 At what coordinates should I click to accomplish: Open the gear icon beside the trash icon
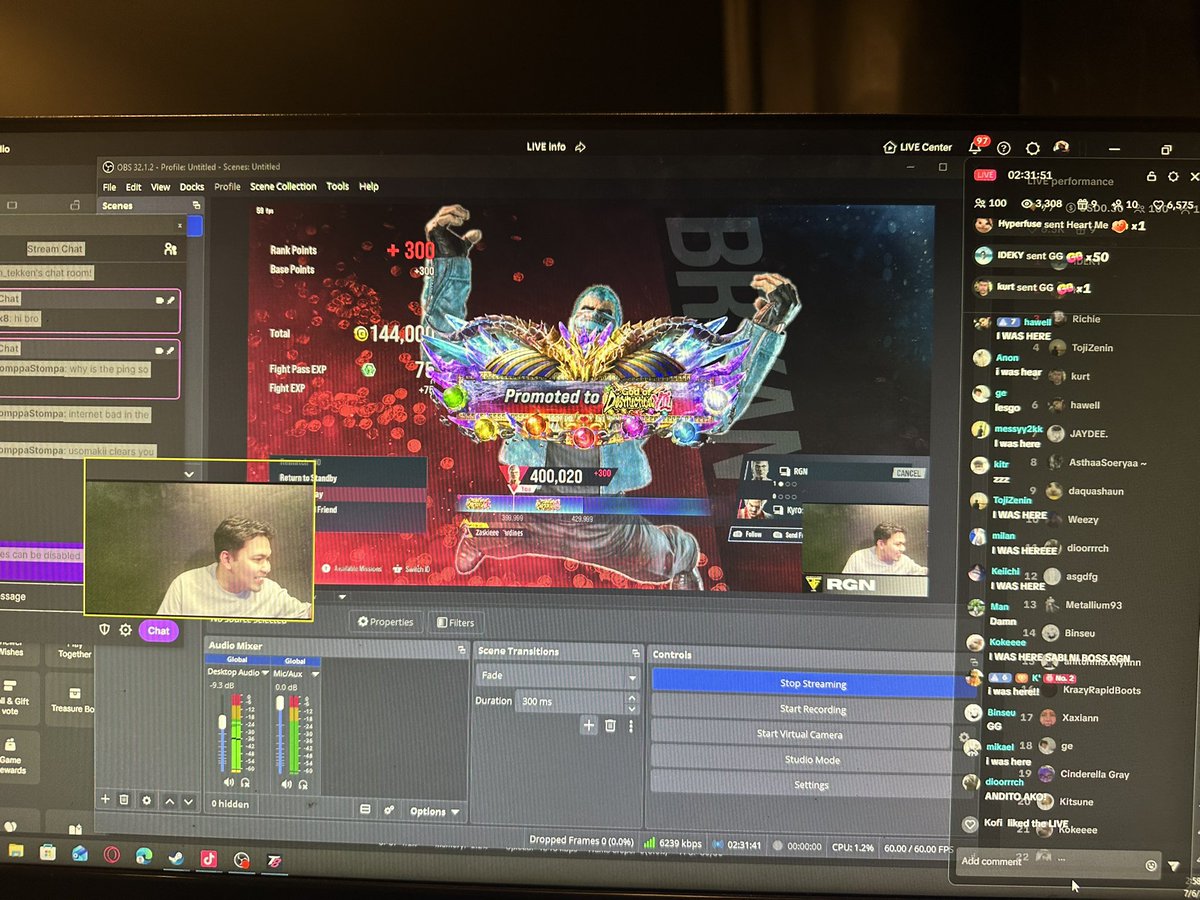tap(147, 801)
